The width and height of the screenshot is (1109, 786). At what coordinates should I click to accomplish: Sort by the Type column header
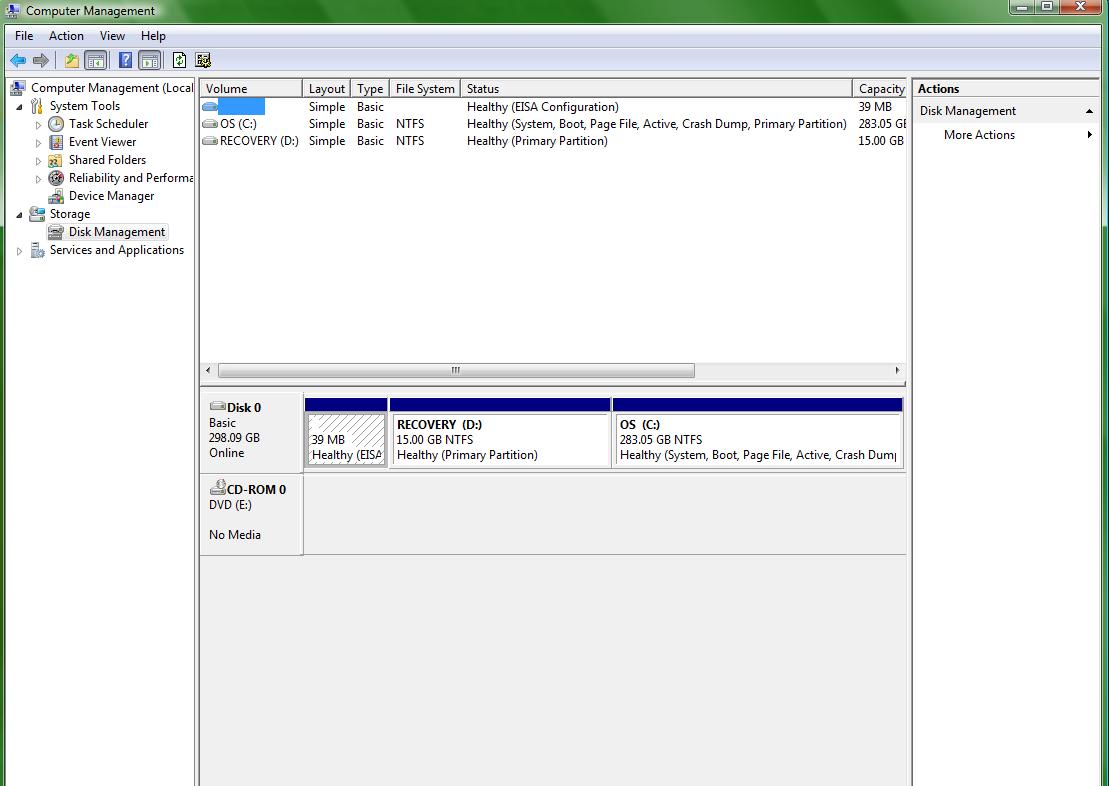pos(370,88)
